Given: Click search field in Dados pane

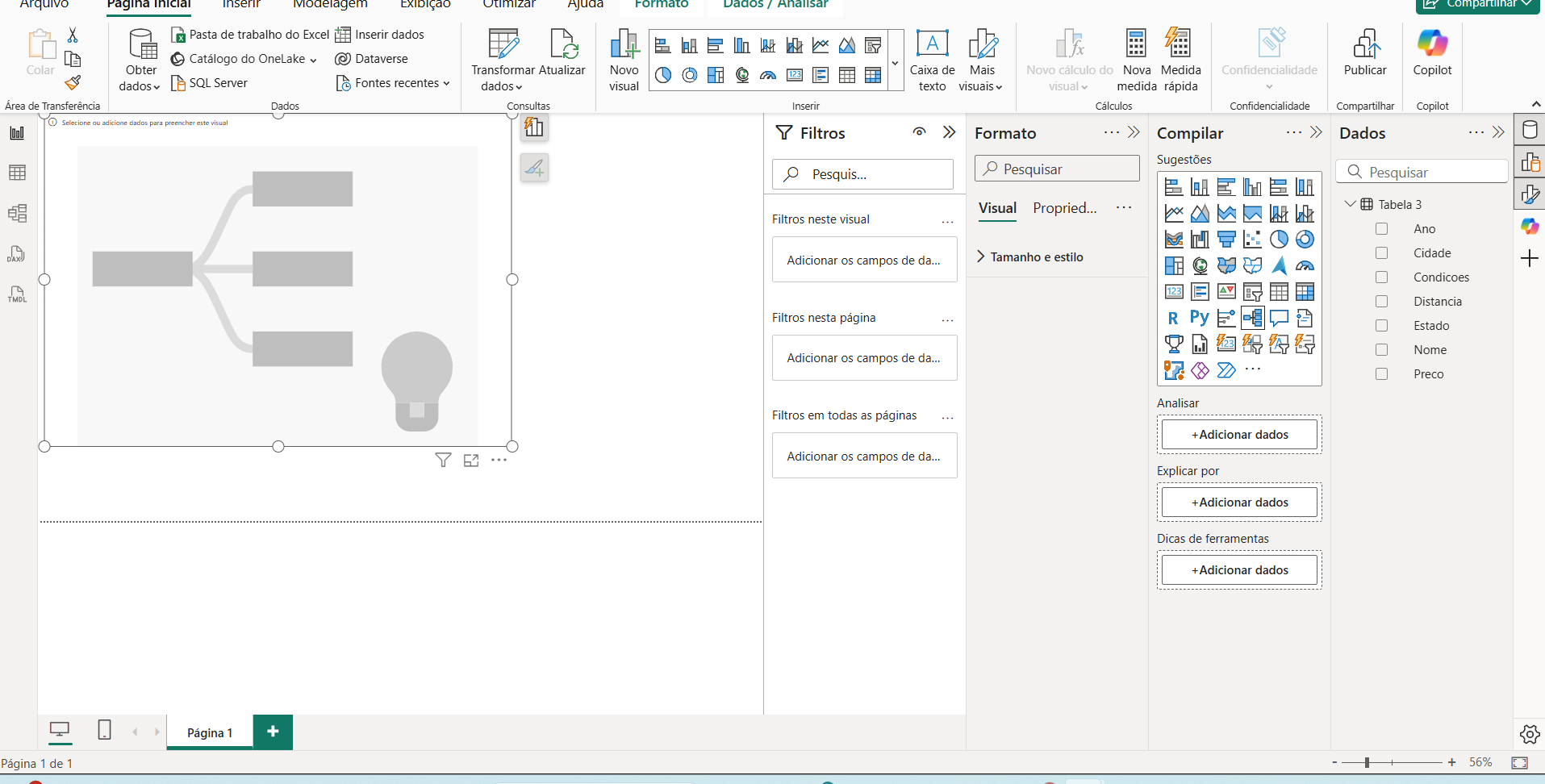Looking at the screenshot, I should click(1422, 172).
